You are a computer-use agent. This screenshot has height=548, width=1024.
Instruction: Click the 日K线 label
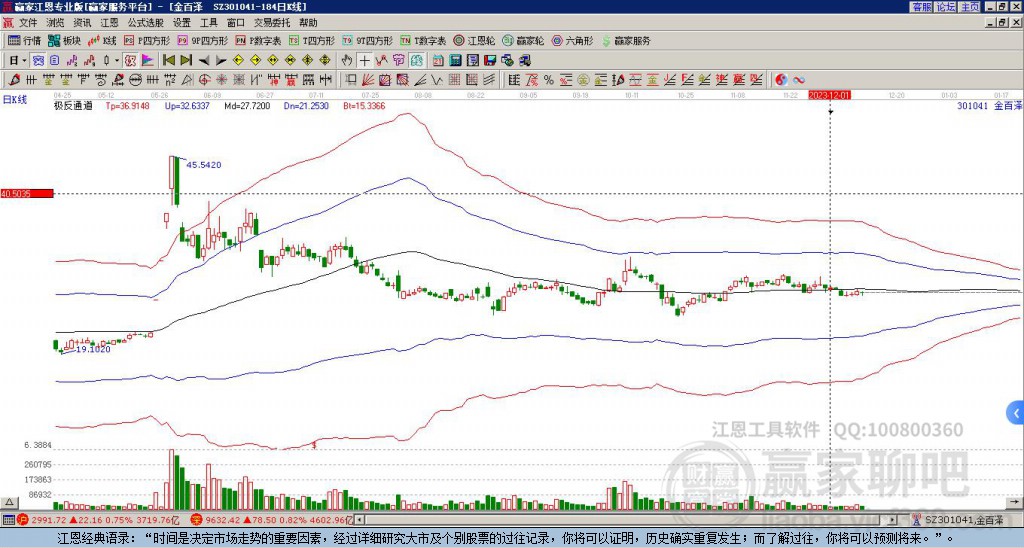(15, 100)
